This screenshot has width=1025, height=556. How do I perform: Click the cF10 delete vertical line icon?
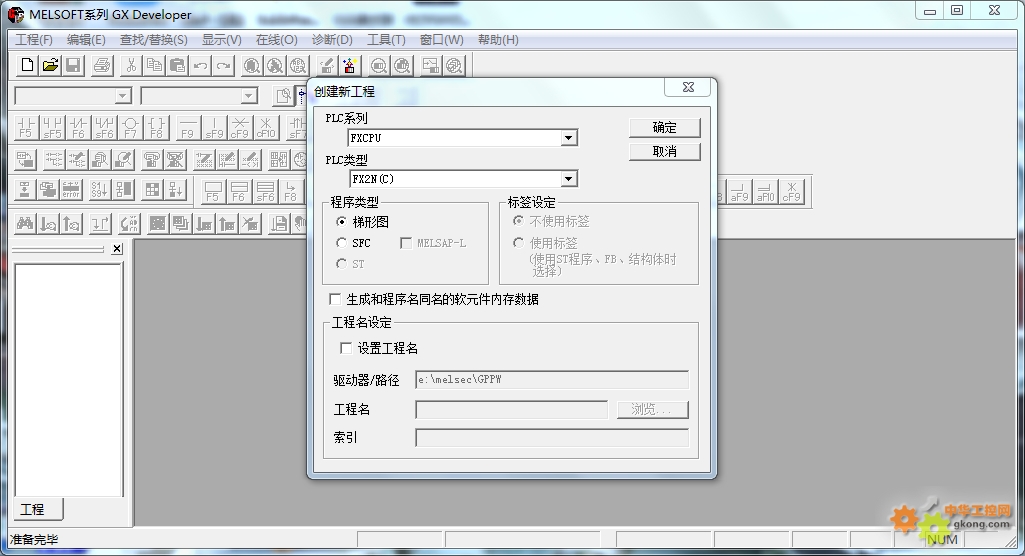(266, 128)
